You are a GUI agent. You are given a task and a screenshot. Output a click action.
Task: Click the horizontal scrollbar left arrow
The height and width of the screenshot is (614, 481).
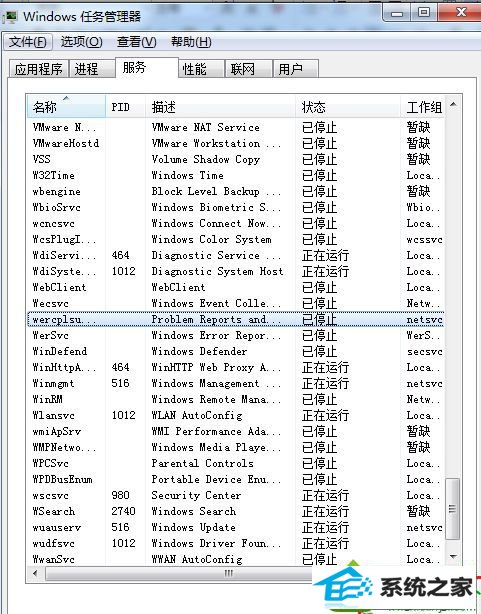point(35,574)
